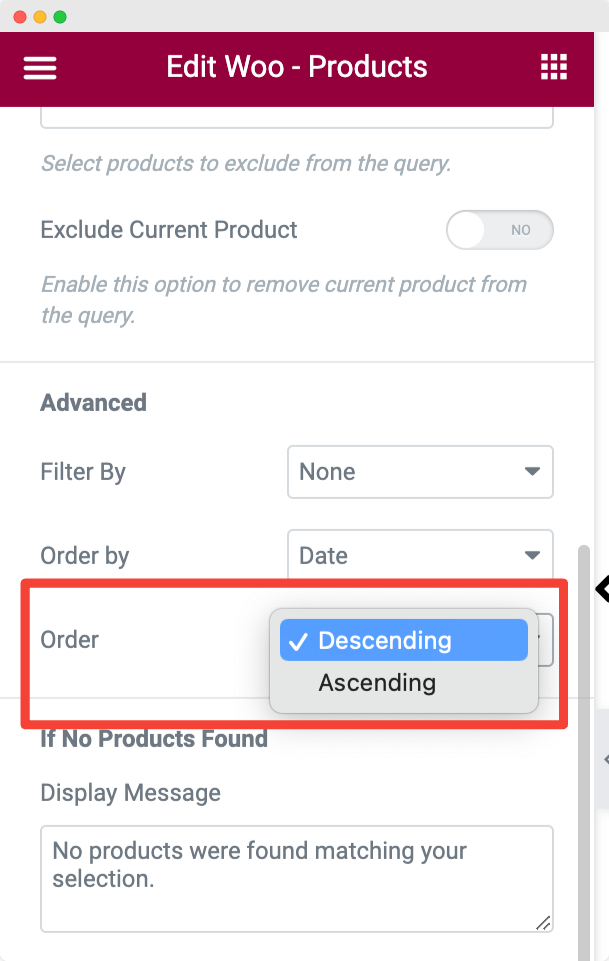Click the macOS green fullscreen dot

point(60,17)
